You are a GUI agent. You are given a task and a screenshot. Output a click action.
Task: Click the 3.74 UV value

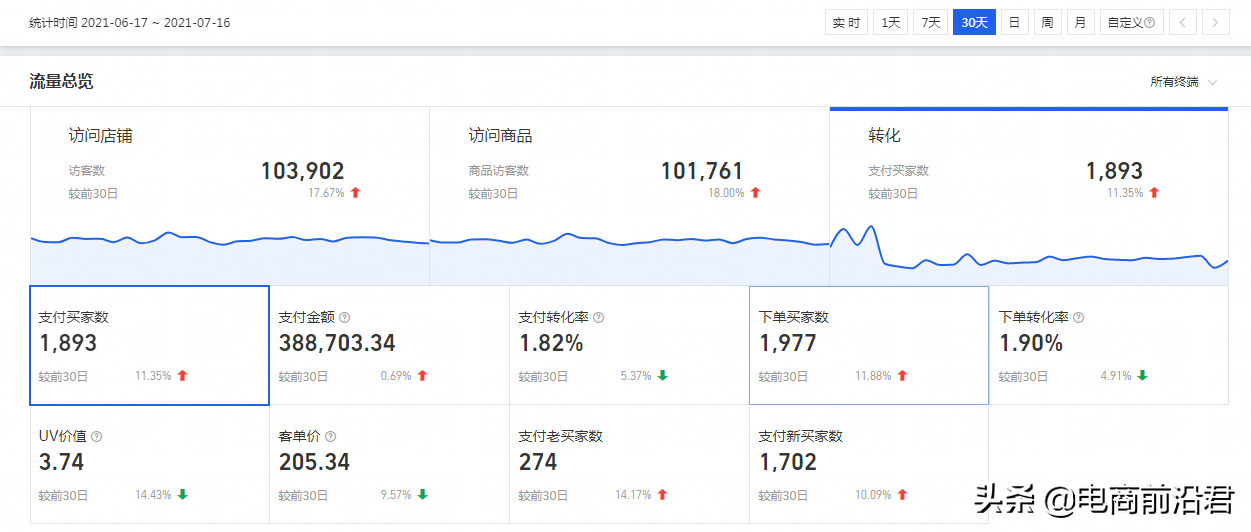tap(61, 462)
